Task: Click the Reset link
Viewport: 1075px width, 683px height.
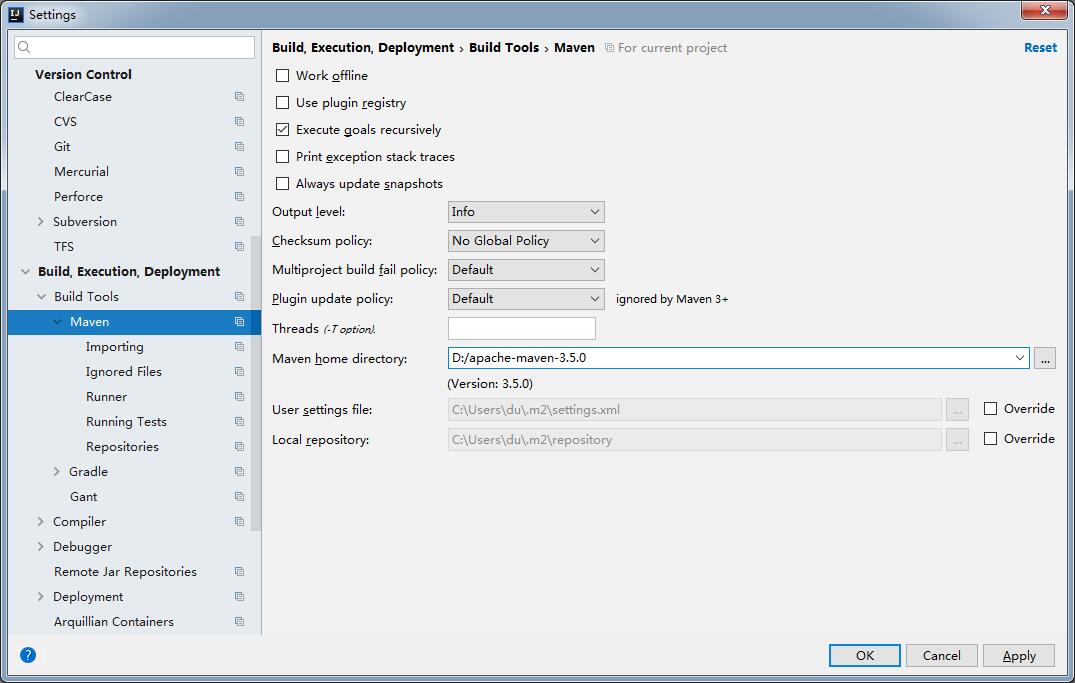Action: (1040, 46)
